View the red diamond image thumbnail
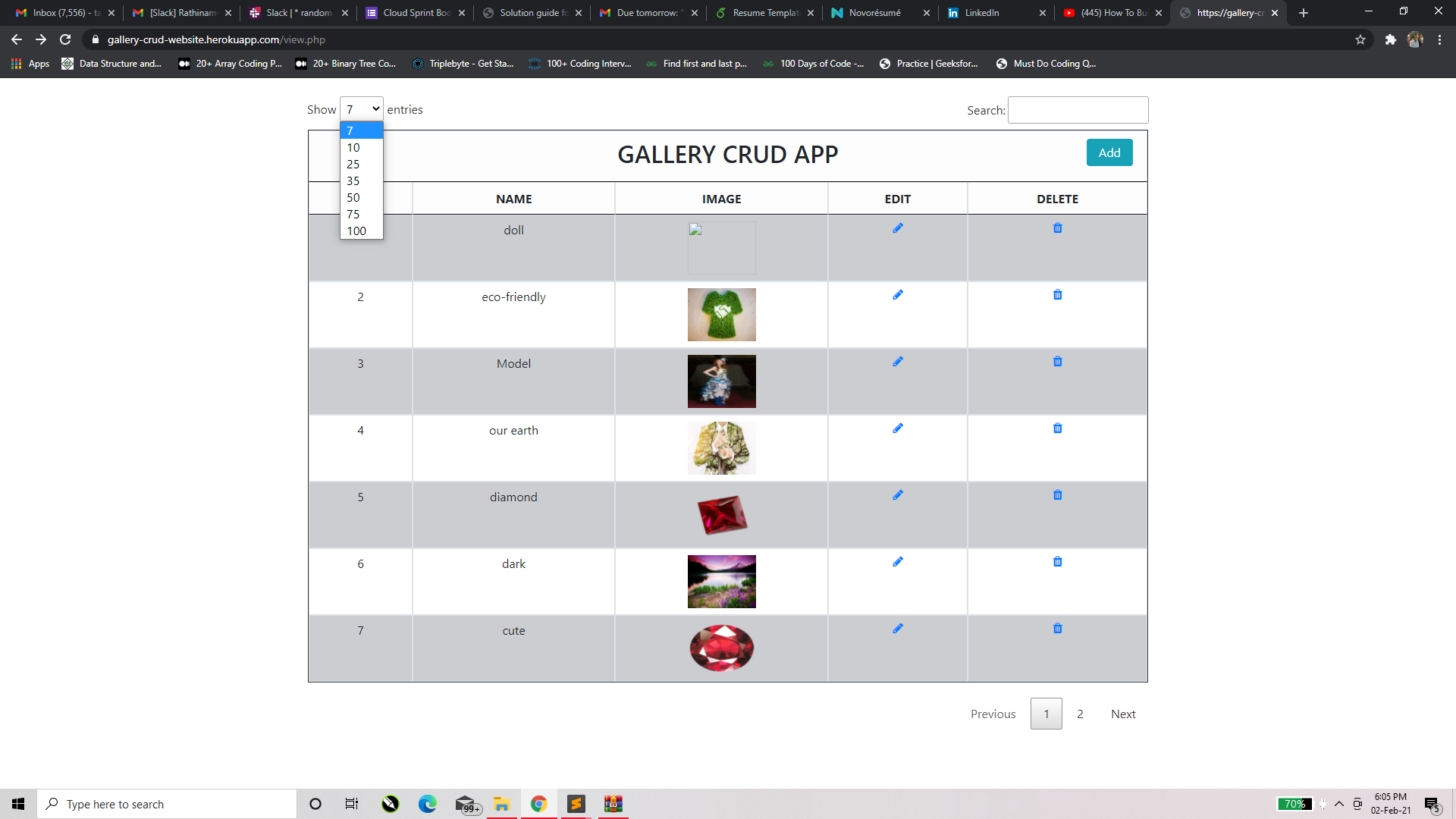 pyautogui.click(x=721, y=515)
